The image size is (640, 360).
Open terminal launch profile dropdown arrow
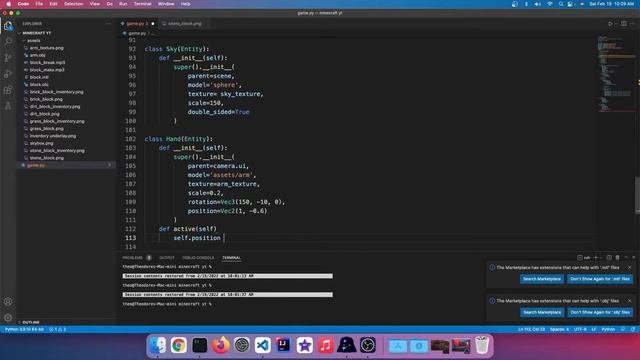pos(601,258)
